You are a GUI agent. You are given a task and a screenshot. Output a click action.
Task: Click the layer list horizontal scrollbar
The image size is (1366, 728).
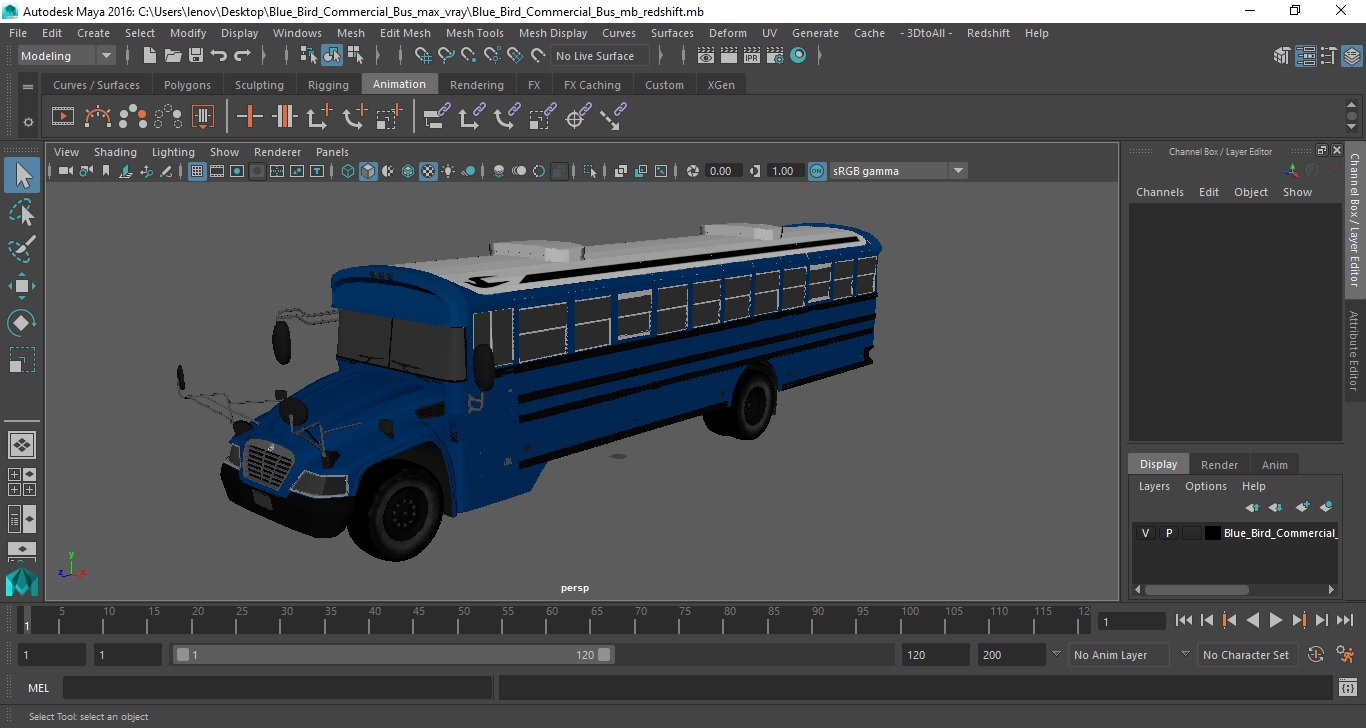pyautogui.click(x=1196, y=589)
